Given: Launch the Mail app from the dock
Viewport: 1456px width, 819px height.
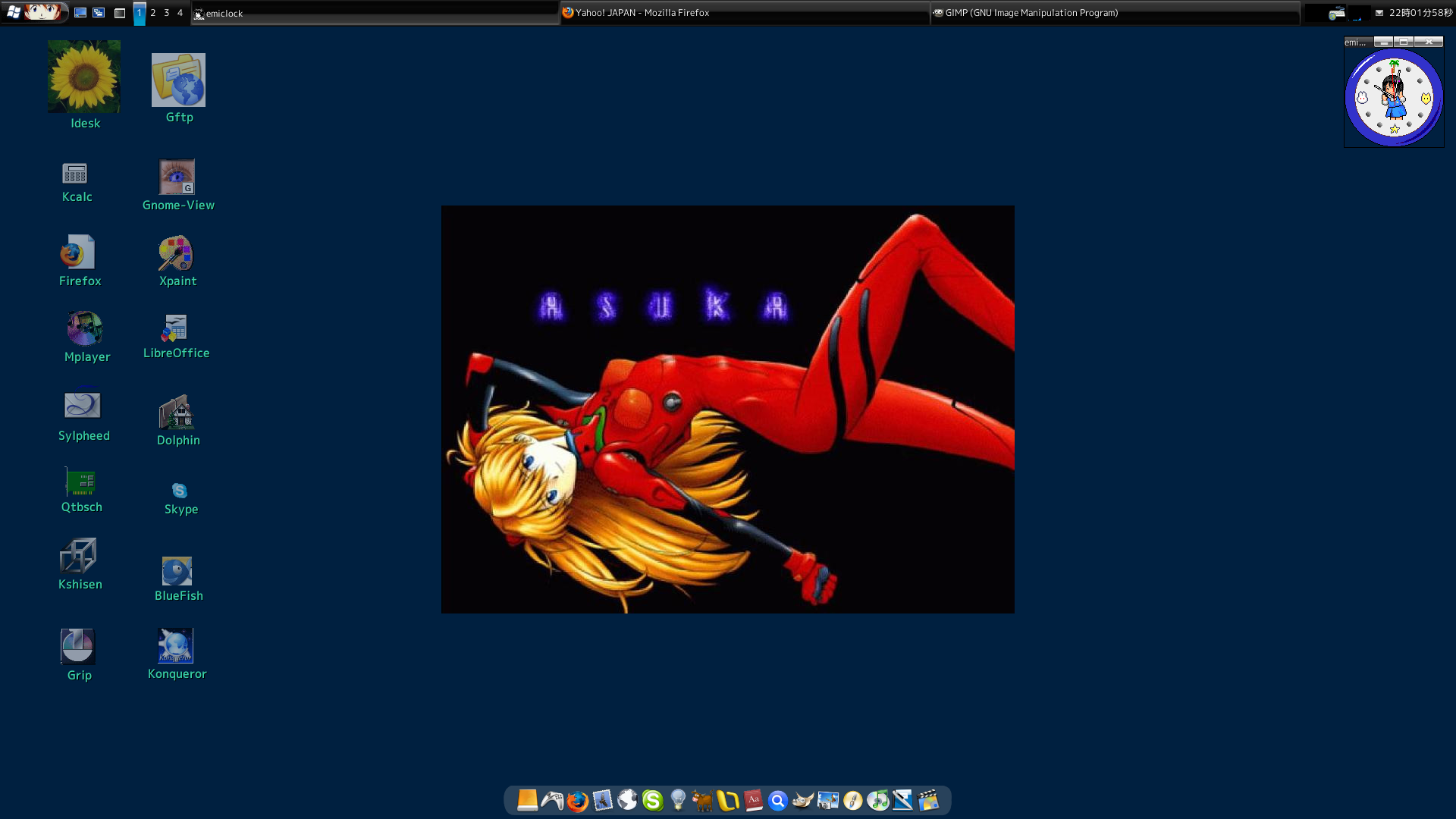Looking at the screenshot, I should pyautogui.click(x=601, y=801).
